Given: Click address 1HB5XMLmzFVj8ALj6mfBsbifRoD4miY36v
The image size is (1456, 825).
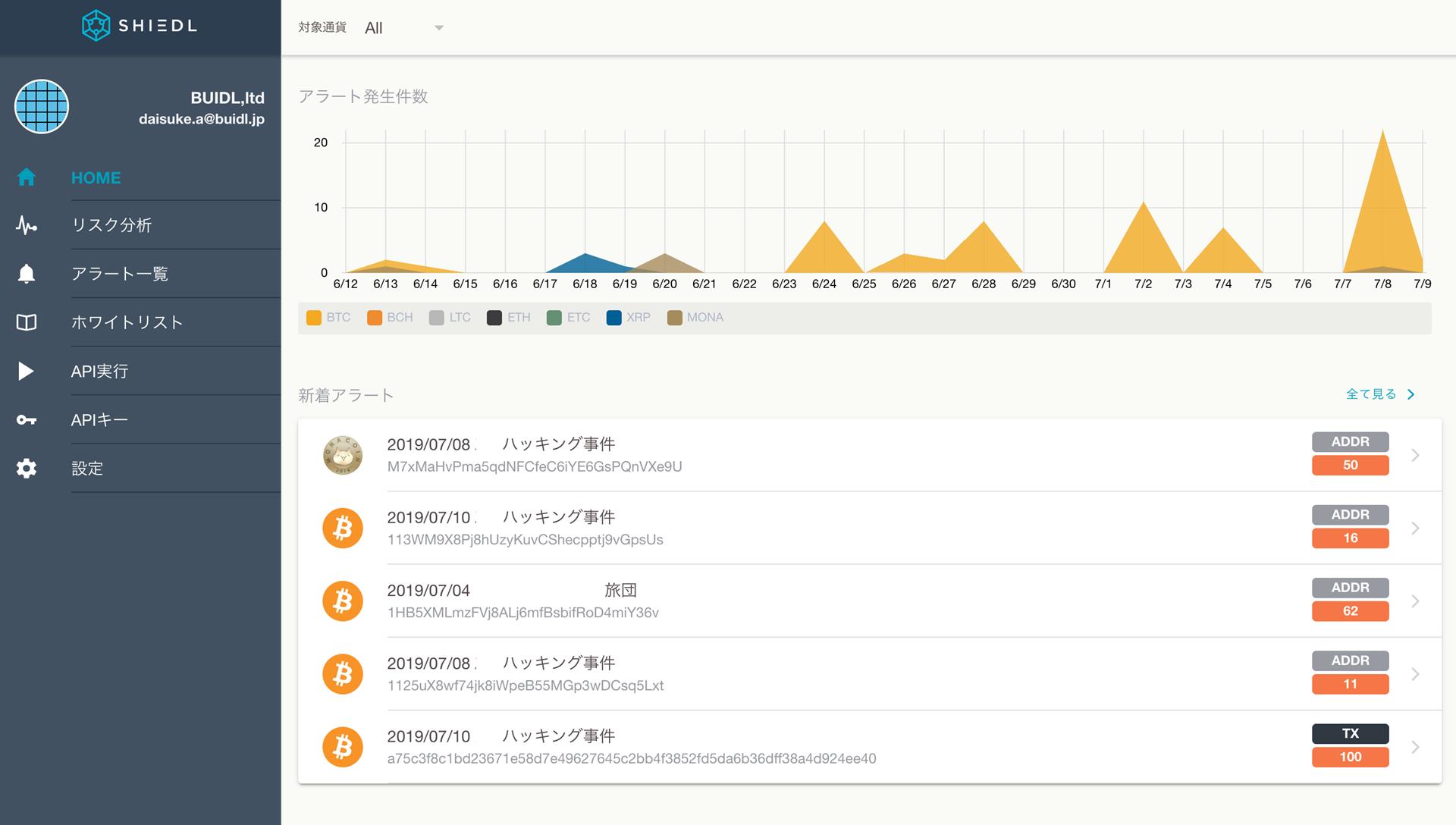Looking at the screenshot, I should tap(523, 613).
